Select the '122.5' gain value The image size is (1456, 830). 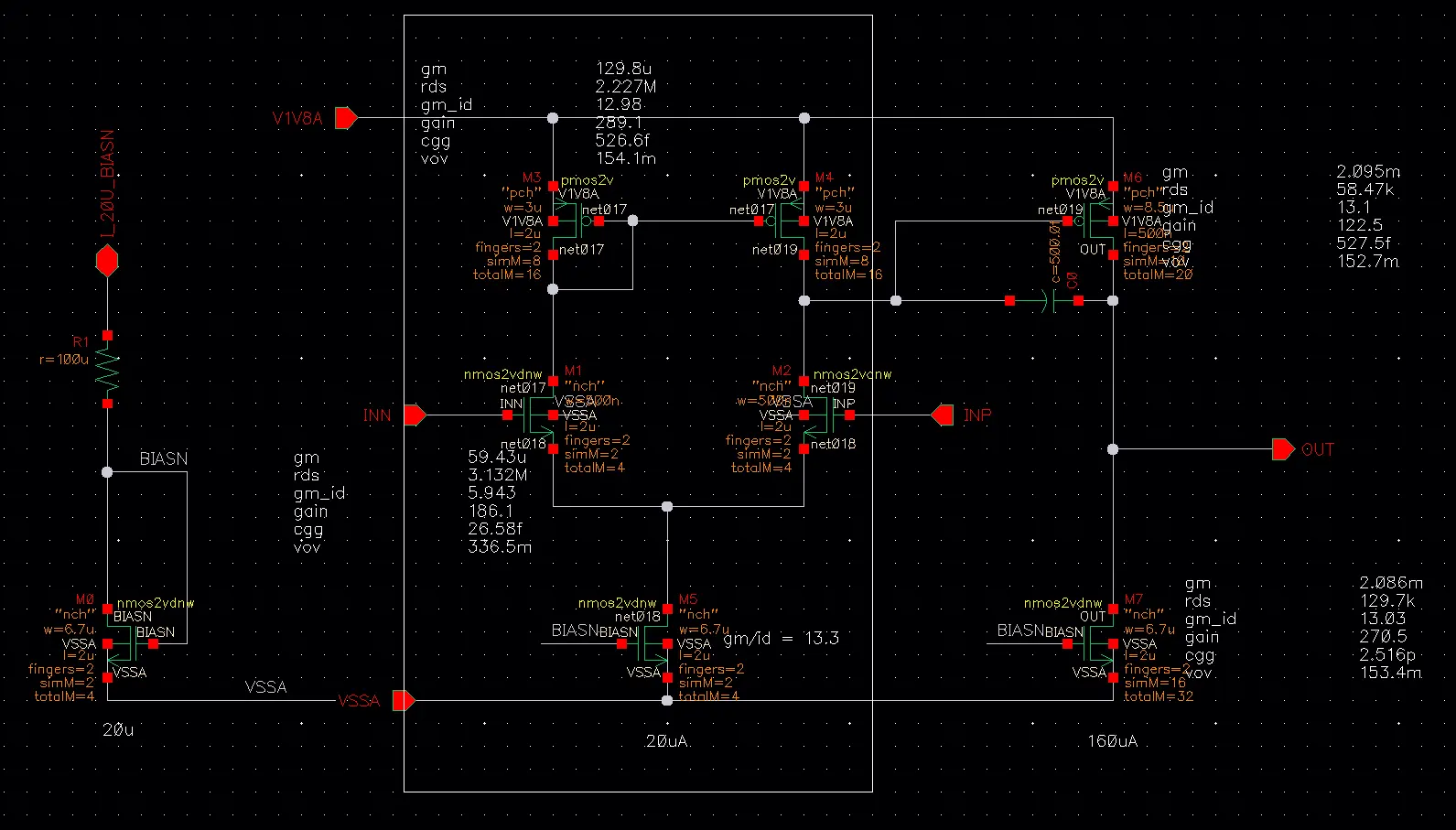point(1360,224)
